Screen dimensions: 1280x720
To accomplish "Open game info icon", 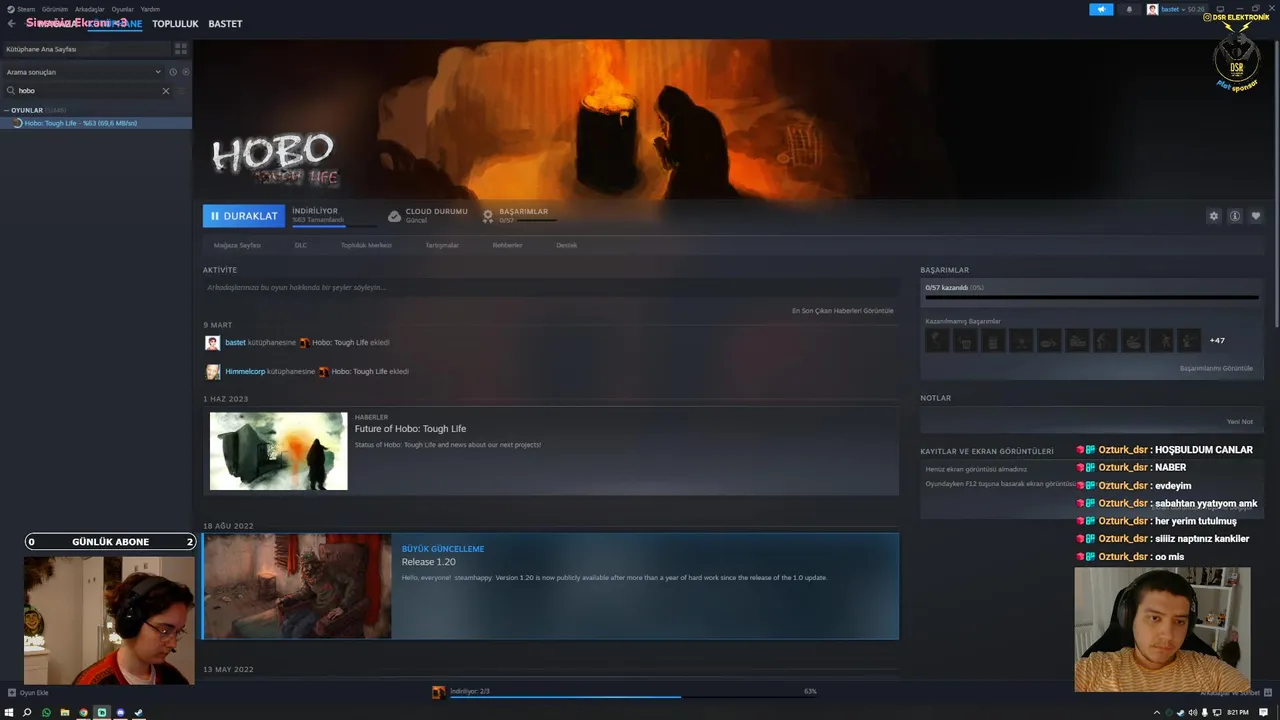I will pos(1235,216).
